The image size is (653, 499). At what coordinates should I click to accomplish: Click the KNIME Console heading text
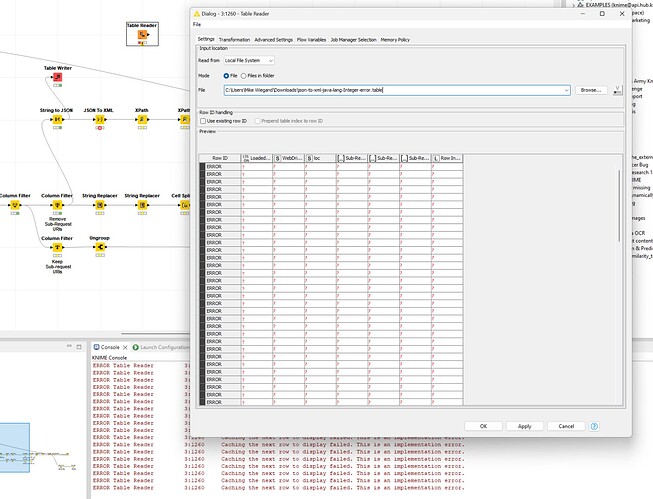(x=109, y=357)
